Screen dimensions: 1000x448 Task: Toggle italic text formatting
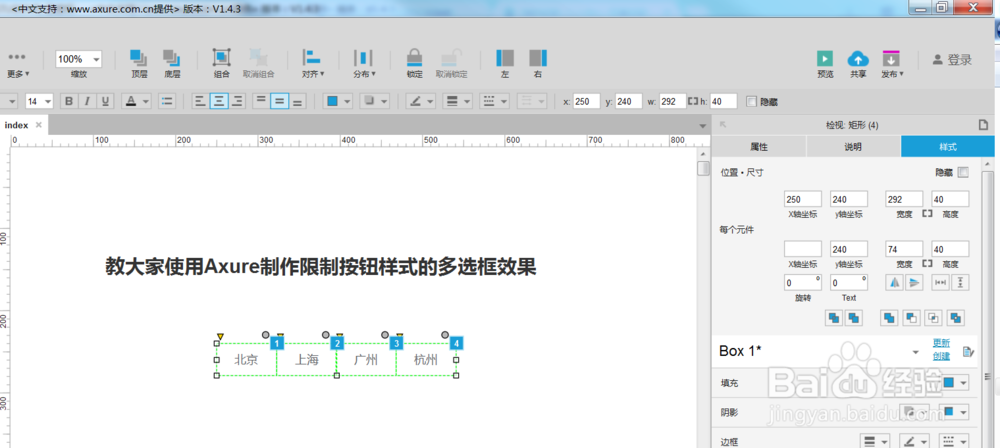[x=87, y=101]
